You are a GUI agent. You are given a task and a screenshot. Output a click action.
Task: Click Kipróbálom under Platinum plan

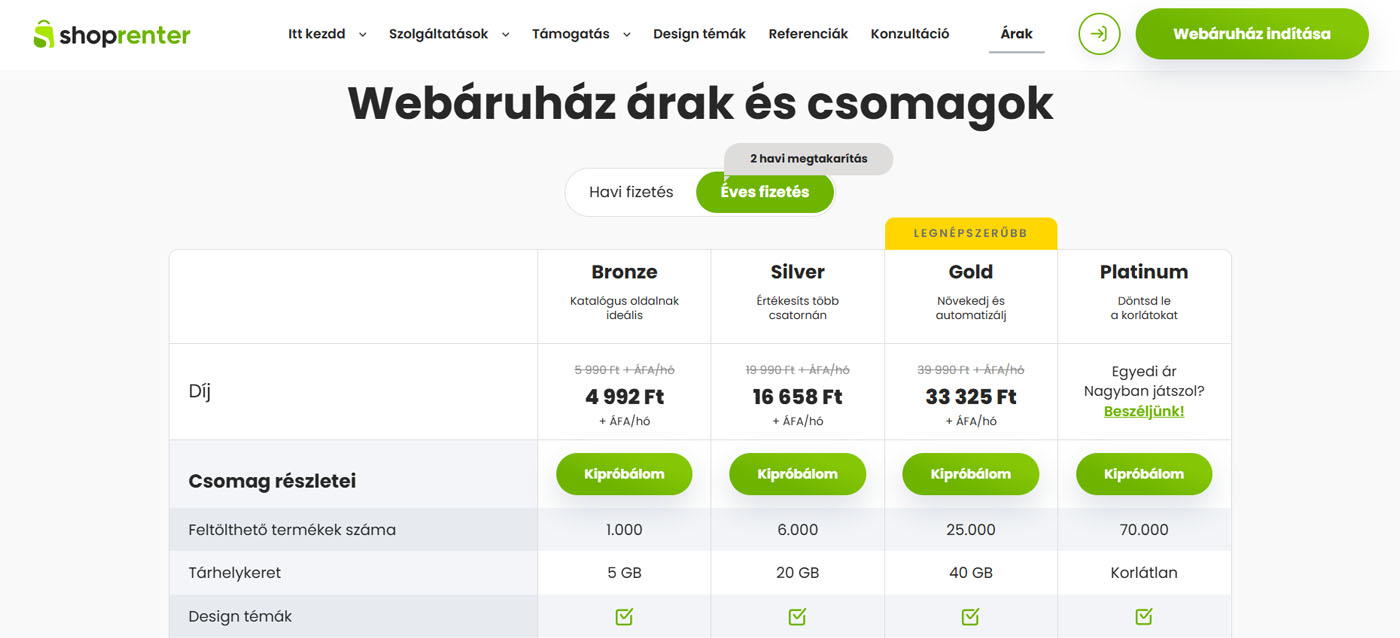1144,474
